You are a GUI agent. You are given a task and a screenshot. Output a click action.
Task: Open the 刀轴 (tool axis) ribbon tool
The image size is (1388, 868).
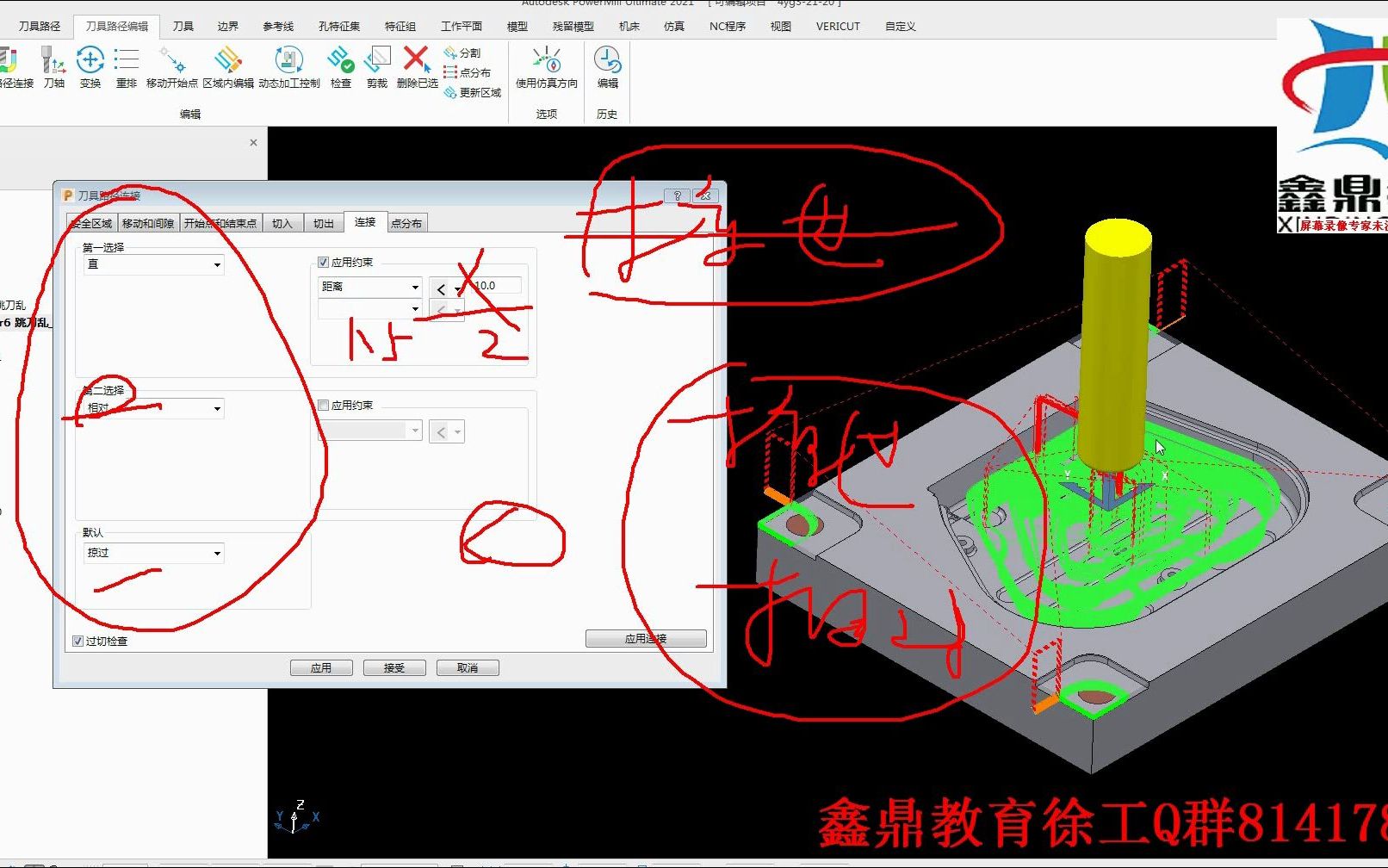point(54,68)
